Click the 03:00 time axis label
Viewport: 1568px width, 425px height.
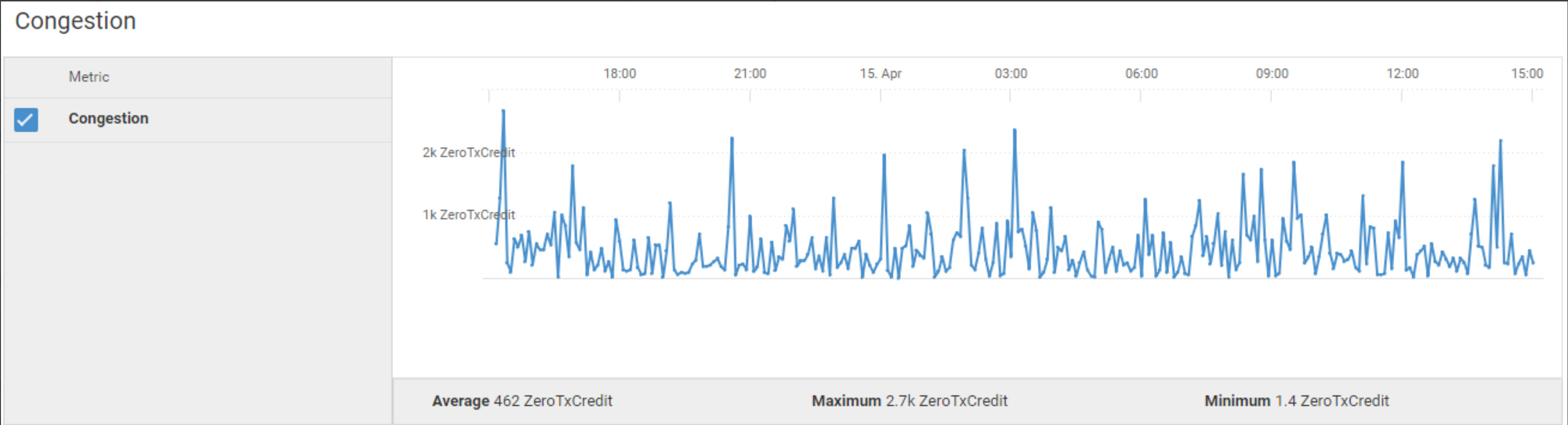click(x=1011, y=74)
